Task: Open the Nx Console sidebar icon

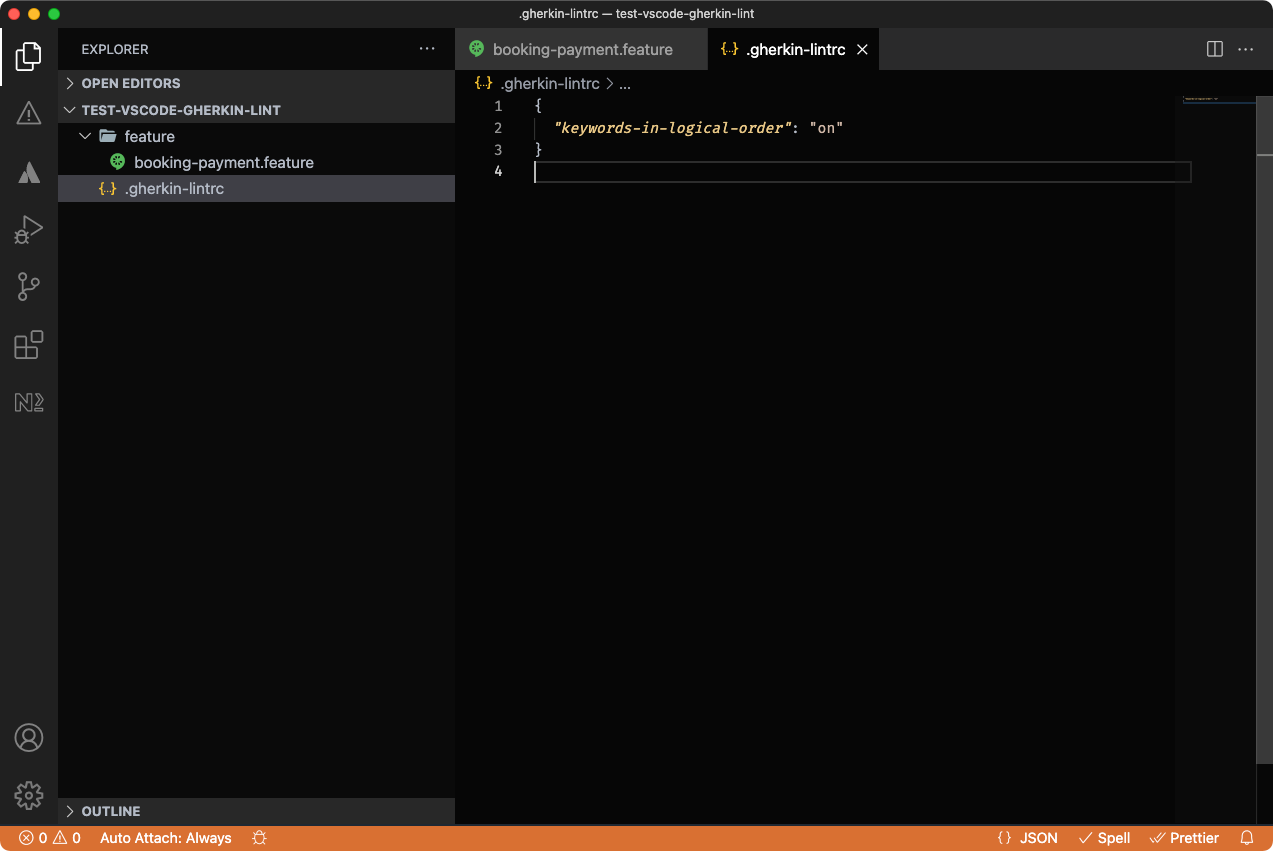Action: coord(28,402)
